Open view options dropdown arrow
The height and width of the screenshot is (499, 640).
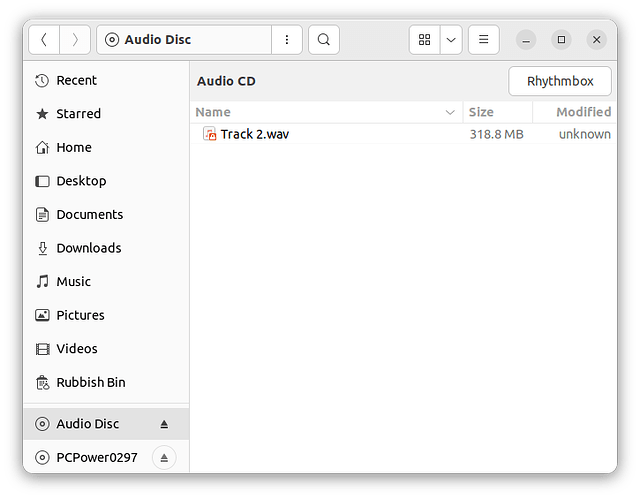451,40
